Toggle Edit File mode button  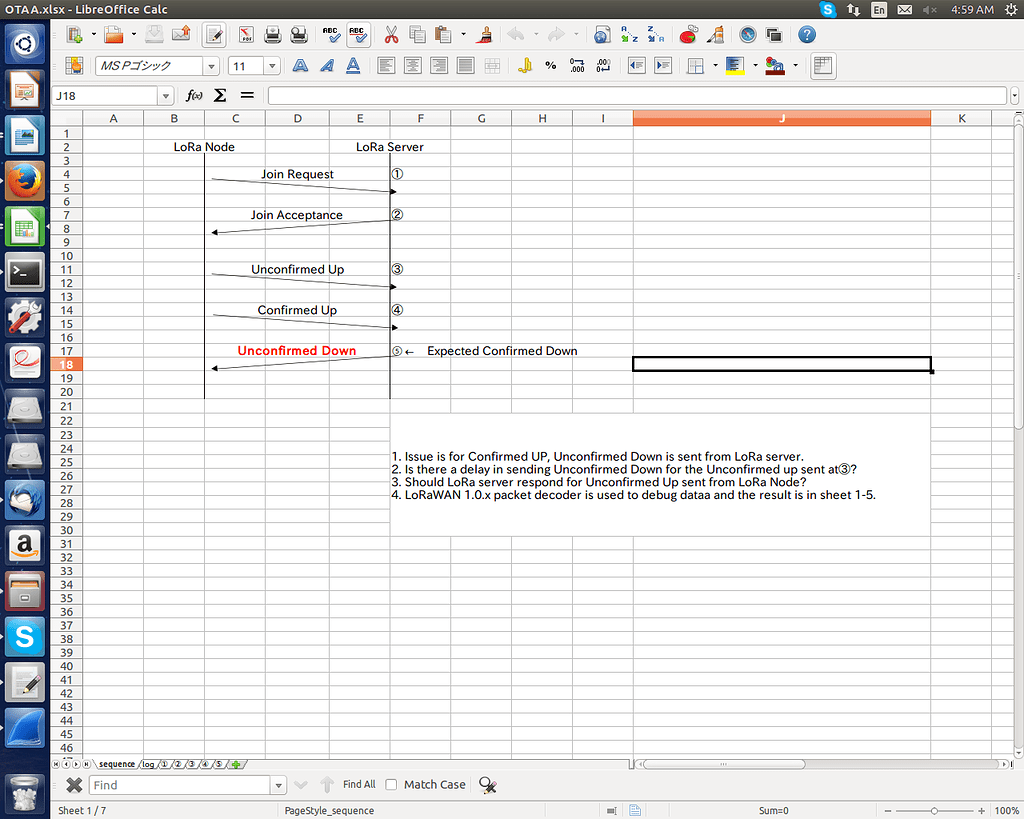point(214,35)
